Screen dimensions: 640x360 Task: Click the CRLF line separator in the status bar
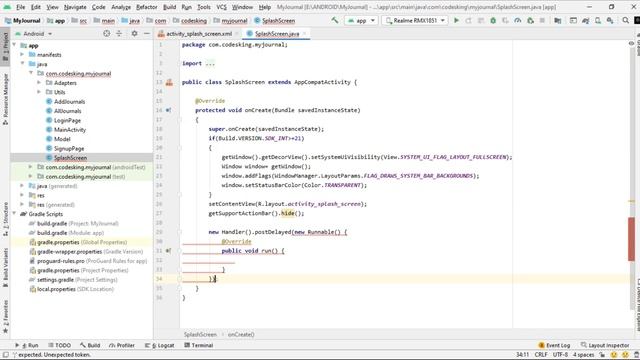click(x=541, y=355)
